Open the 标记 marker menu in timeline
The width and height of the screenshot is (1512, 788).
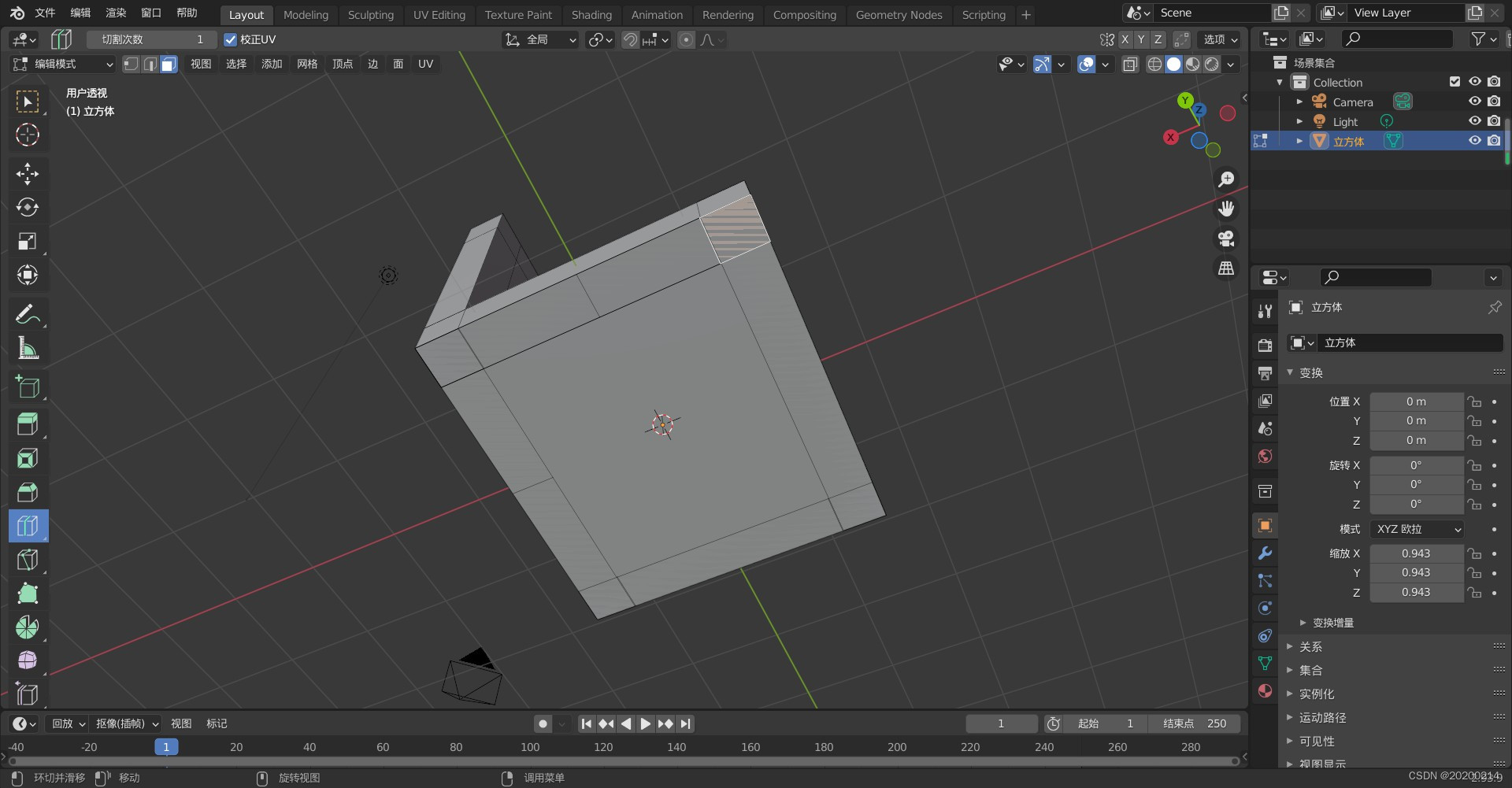click(217, 723)
